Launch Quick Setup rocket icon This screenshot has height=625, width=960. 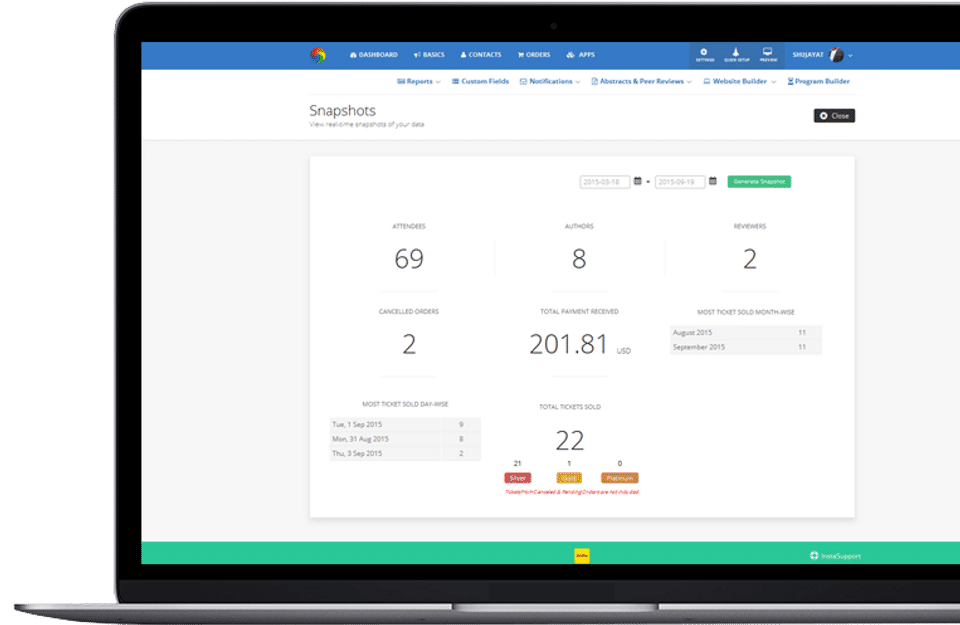(737, 55)
